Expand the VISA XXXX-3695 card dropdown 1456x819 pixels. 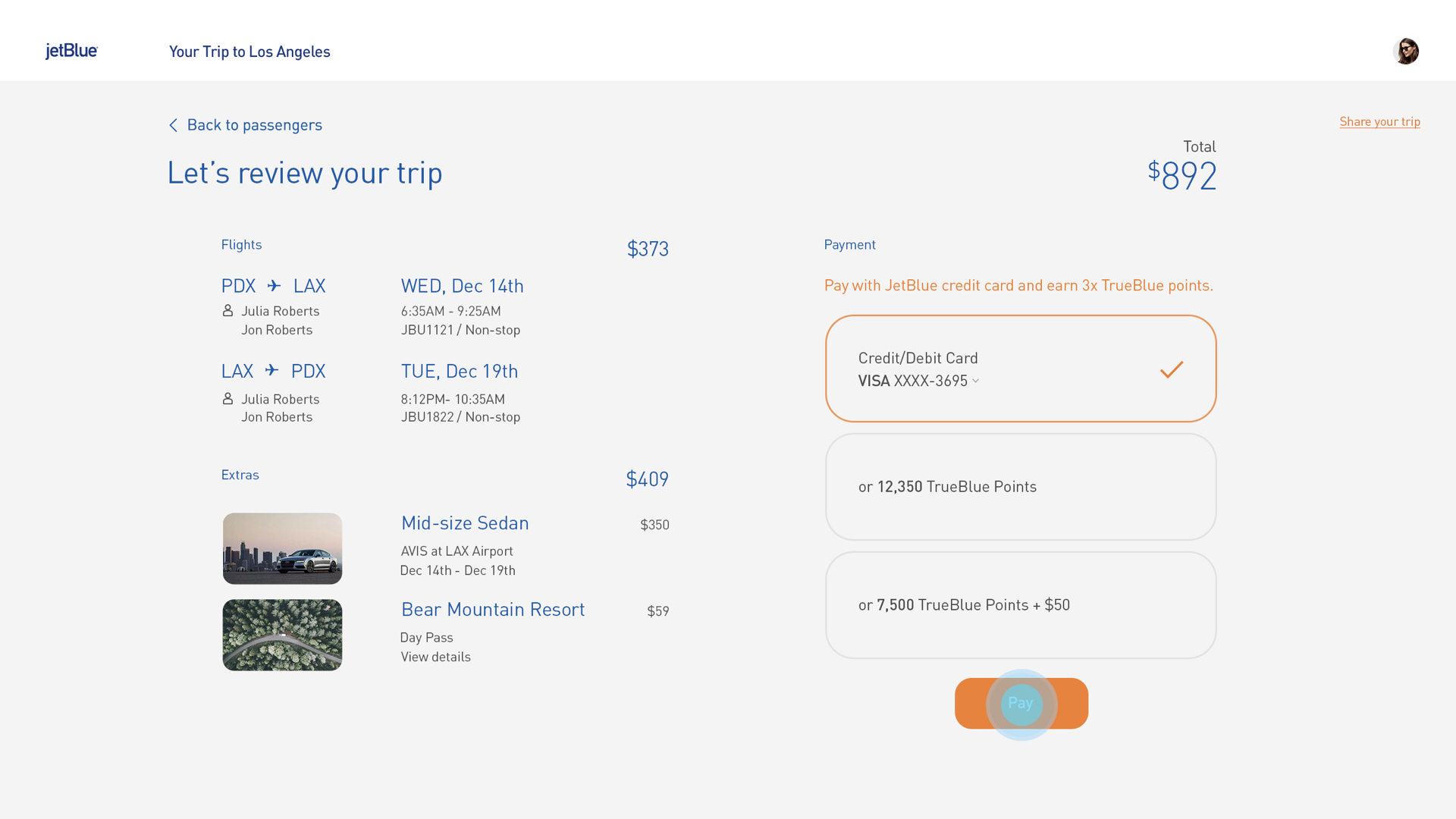point(975,381)
